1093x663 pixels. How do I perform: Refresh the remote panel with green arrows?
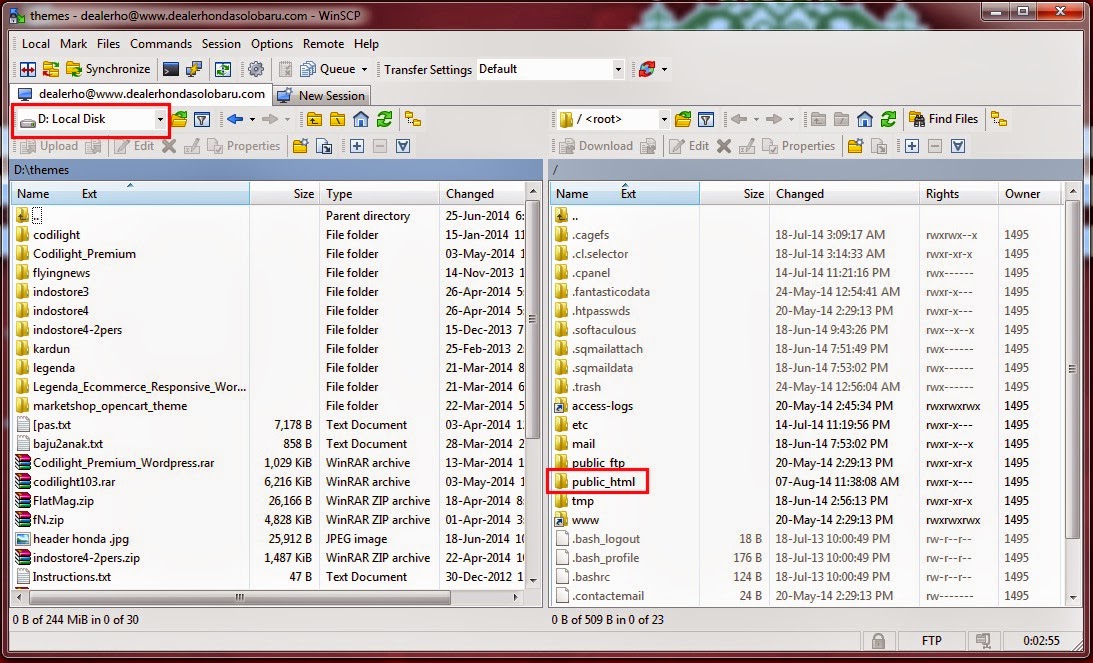click(888, 119)
